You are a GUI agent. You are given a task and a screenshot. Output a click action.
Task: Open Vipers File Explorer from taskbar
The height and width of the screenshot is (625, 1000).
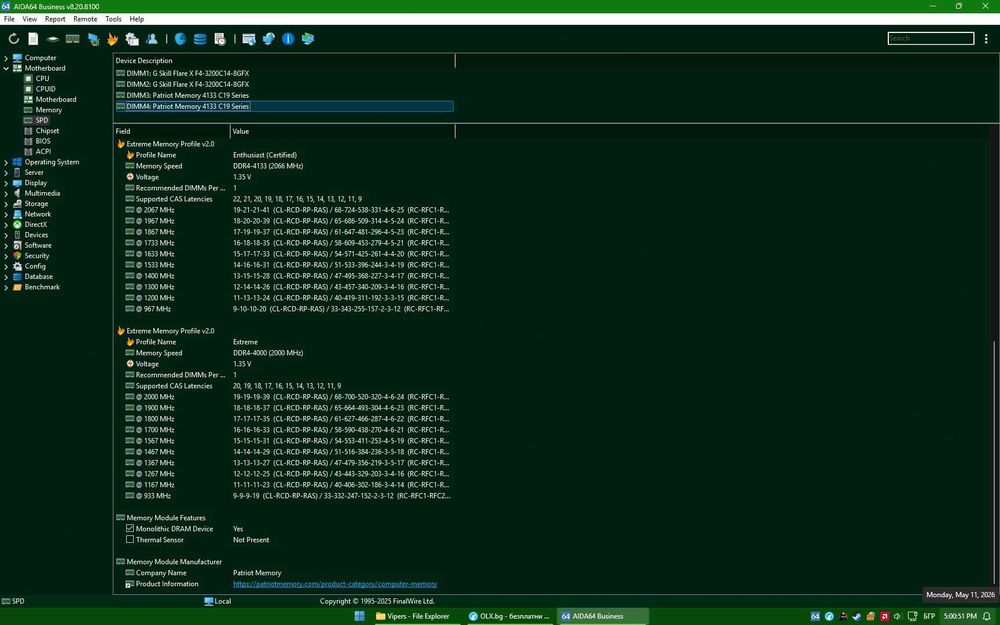[413, 616]
